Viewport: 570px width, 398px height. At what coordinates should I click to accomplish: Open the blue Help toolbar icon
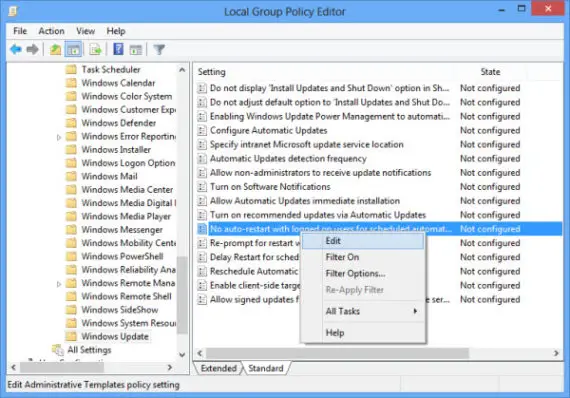[x=118, y=49]
